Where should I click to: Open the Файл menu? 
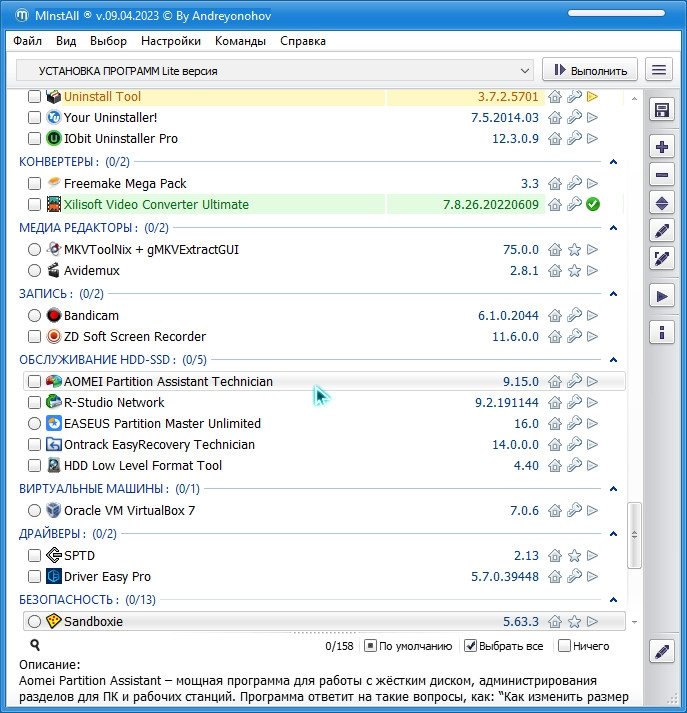tap(27, 41)
